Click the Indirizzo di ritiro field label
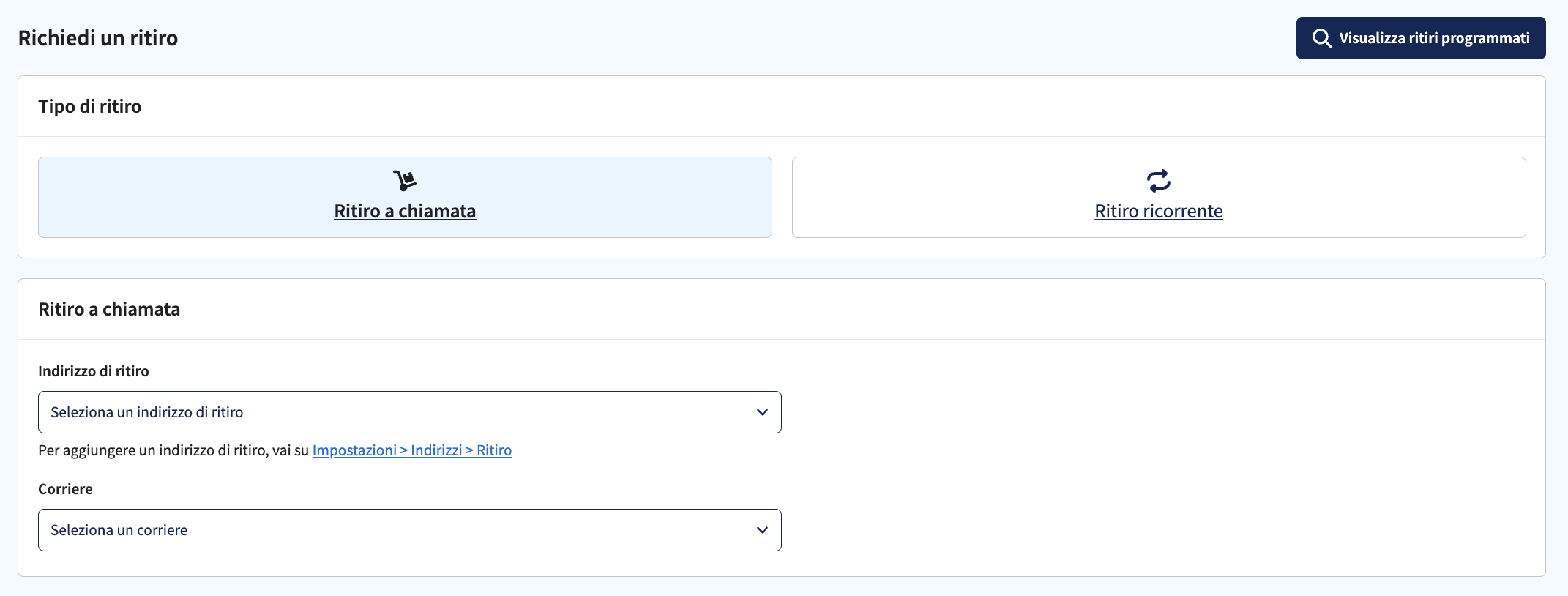Screen dimensions: 1568x596 click(x=94, y=371)
